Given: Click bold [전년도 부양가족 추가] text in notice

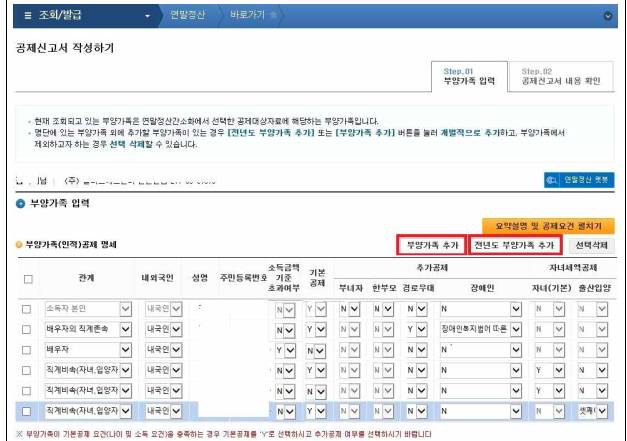Looking at the screenshot, I should [x=271, y=133].
